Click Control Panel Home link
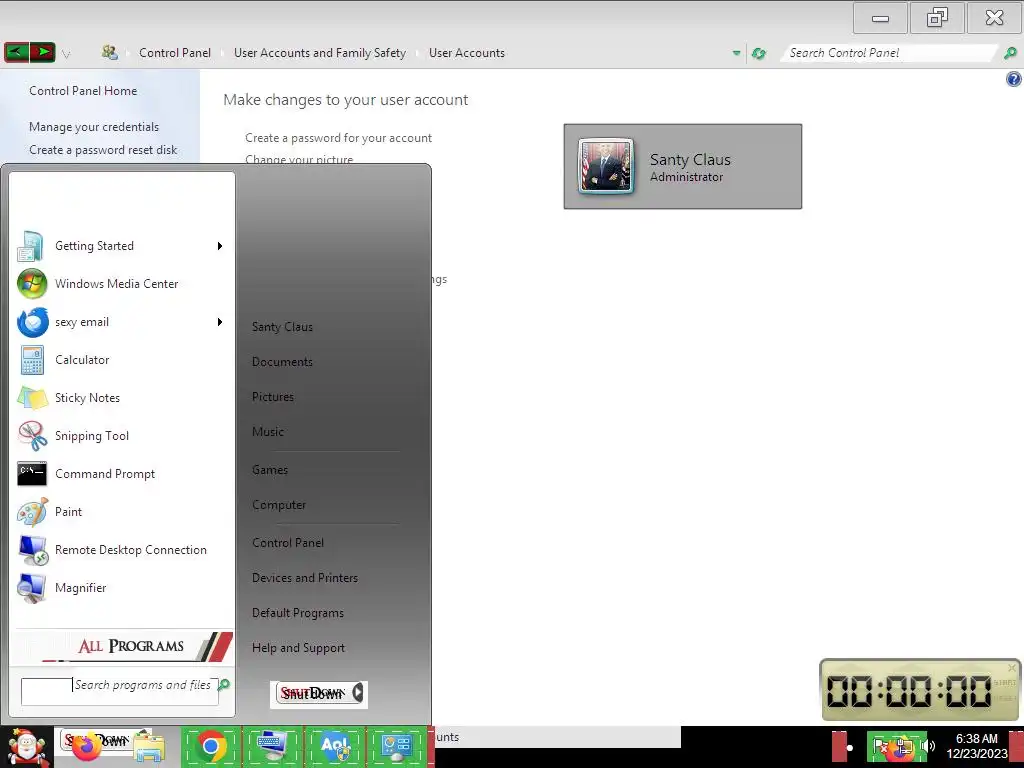1024x768 pixels. coord(83,91)
